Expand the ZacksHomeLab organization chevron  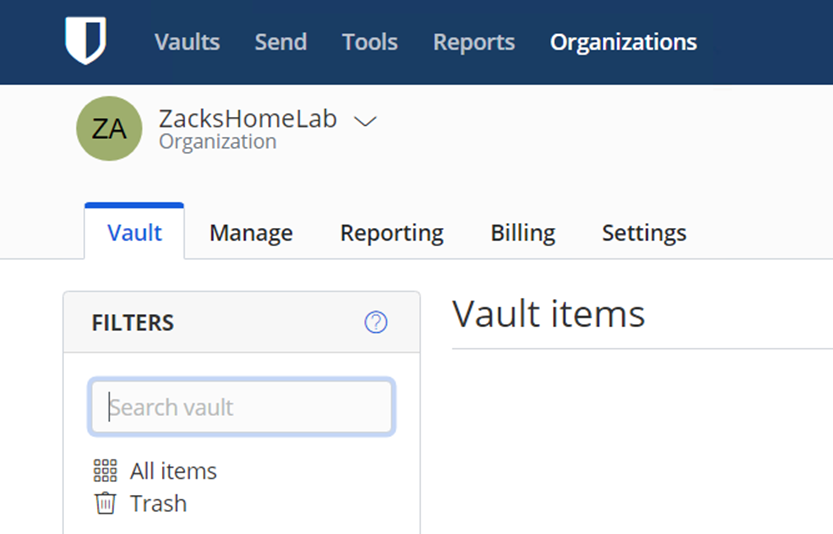point(366,122)
